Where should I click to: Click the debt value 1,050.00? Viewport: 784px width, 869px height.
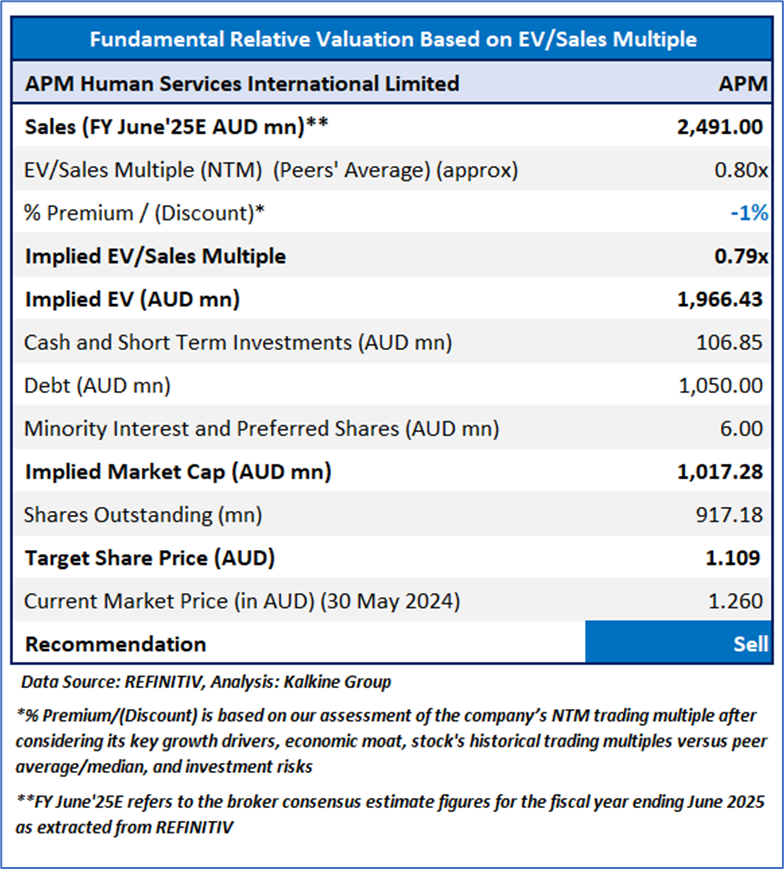tap(720, 386)
